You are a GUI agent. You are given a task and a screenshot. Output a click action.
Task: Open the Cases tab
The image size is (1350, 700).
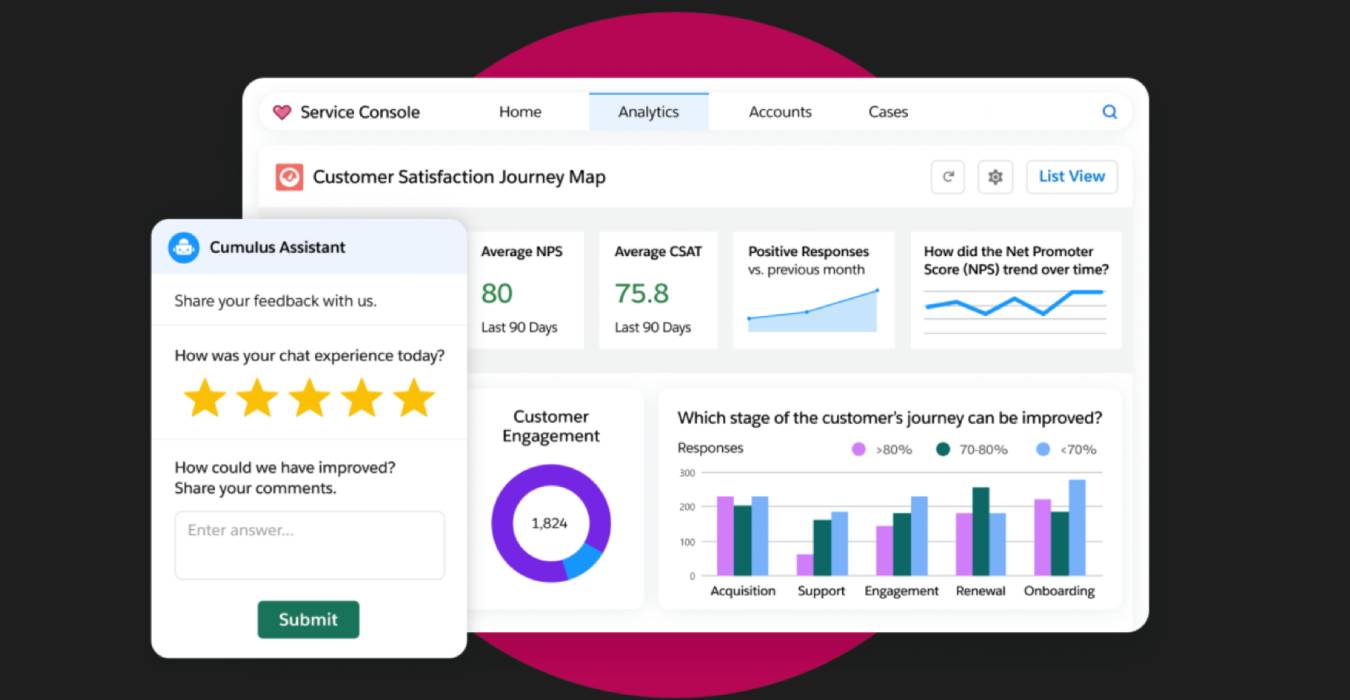(x=888, y=112)
